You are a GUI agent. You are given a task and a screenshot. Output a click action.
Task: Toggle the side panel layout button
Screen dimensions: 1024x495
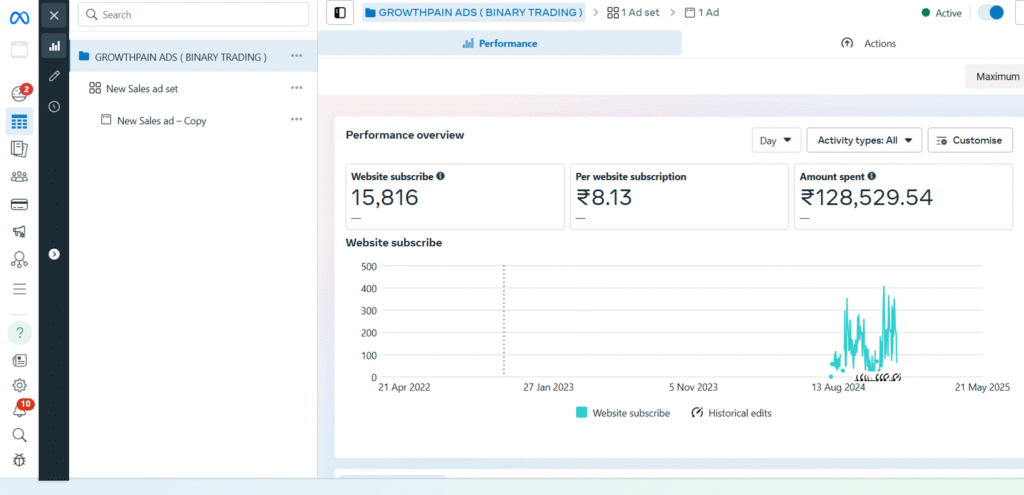(x=340, y=13)
